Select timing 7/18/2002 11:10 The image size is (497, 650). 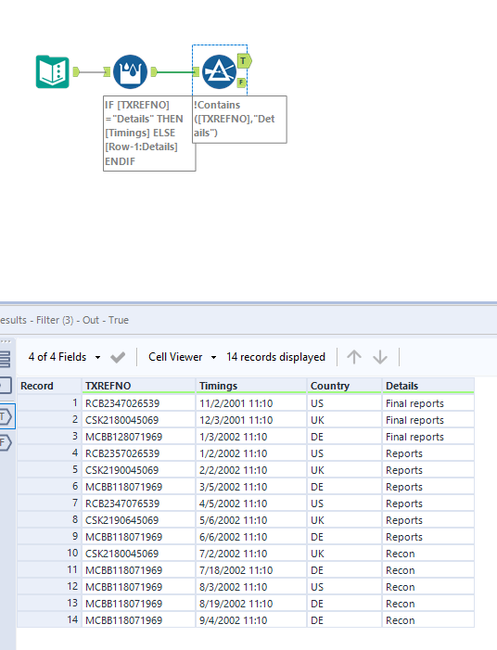tap(251, 570)
